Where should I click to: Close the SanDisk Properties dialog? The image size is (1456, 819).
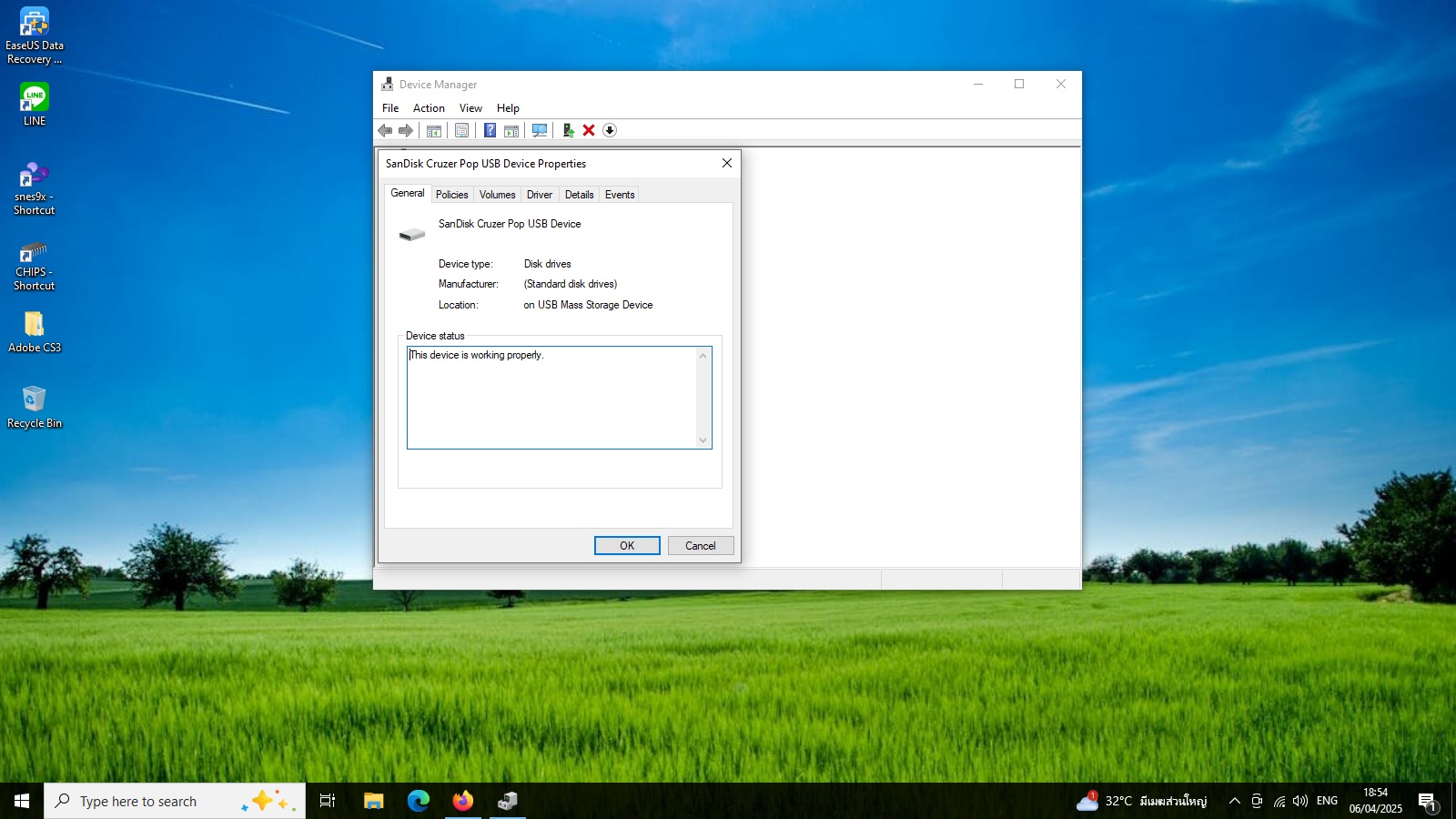tap(727, 163)
